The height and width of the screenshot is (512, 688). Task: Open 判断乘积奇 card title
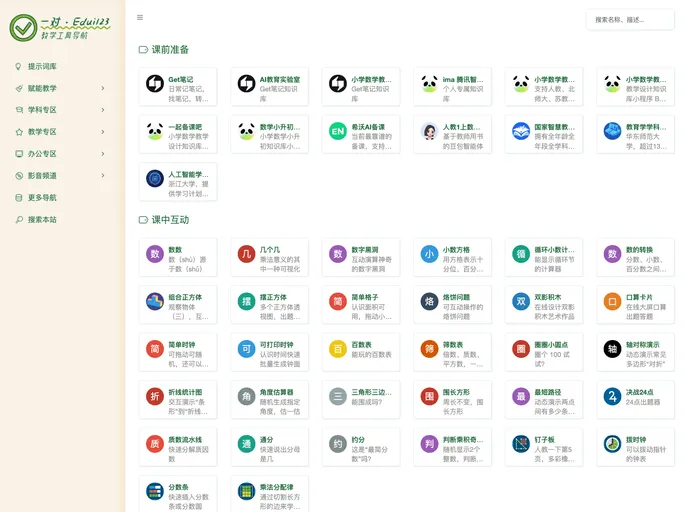click(x=463, y=440)
